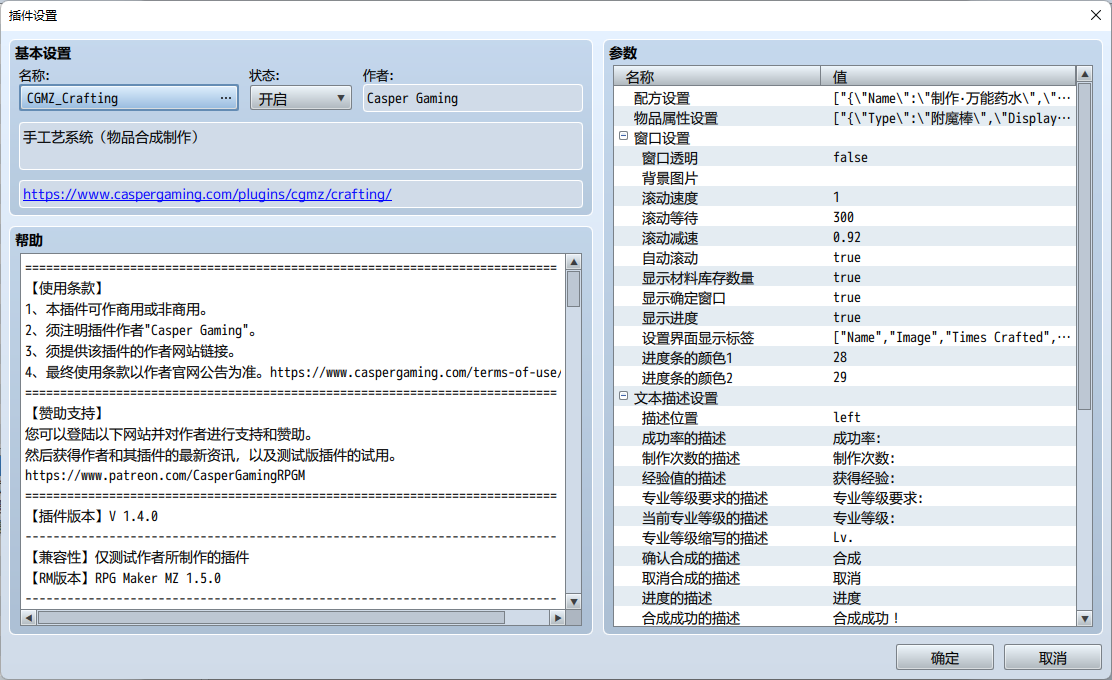Image resolution: width=1112 pixels, height=680 pixels.
Task: Click the 【插件版本】V 1.4.0 help line
Action: (92, 516)
